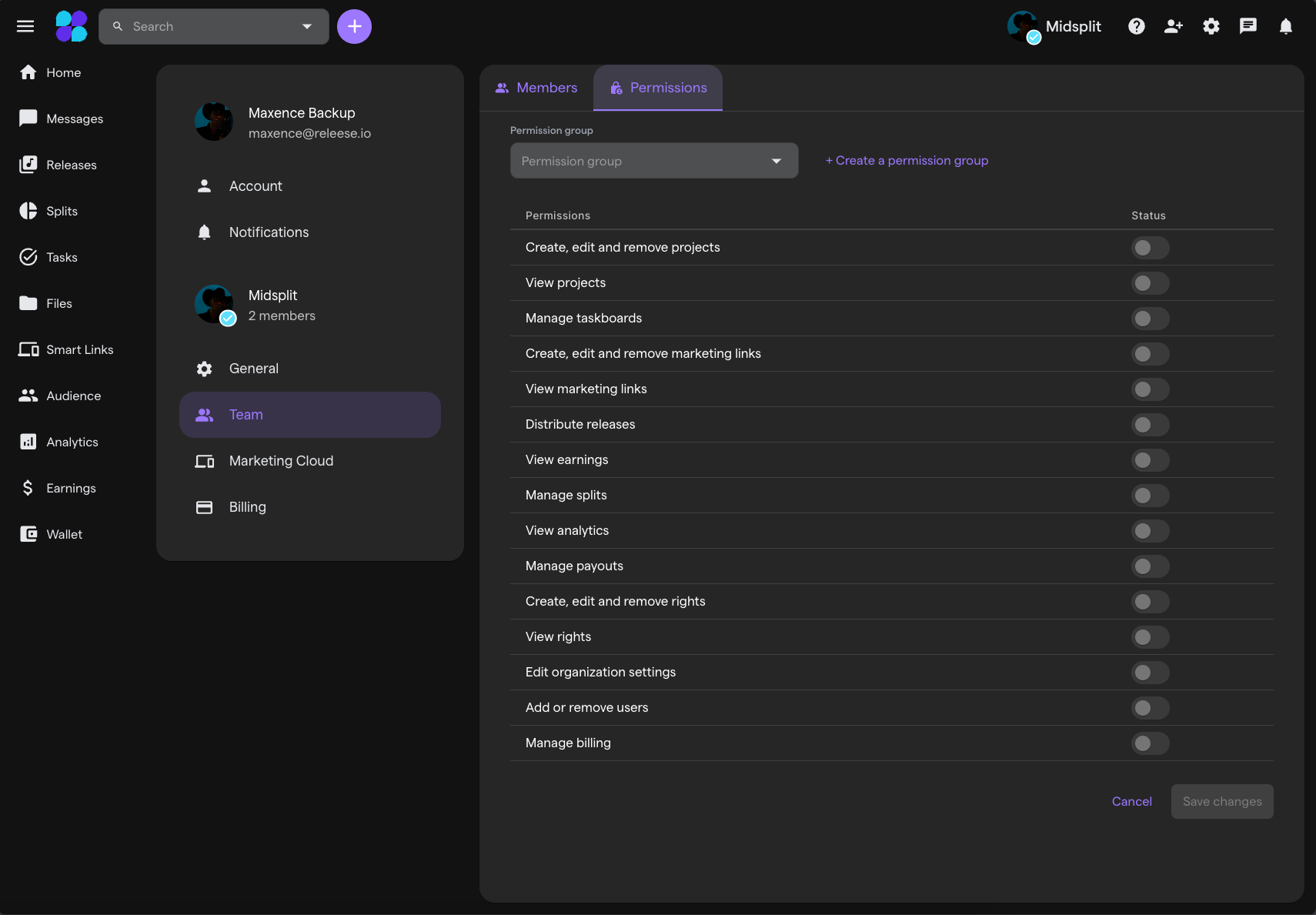Click the Wallet icon in sidebar
The width and height of the screenshot is (1316, 915).
28,534
